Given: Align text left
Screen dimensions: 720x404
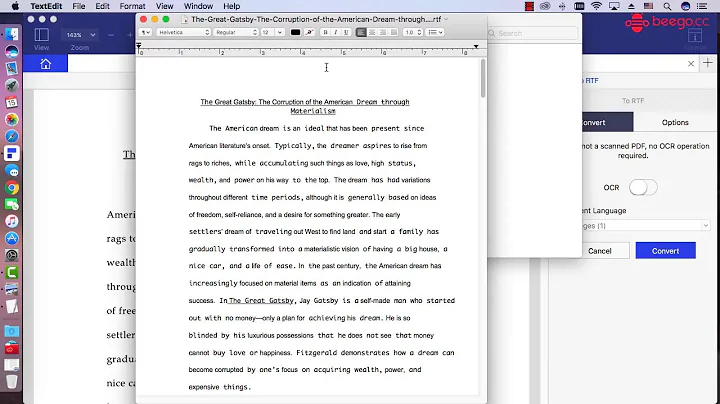Looking at the screenshot, I should (361, 32).
